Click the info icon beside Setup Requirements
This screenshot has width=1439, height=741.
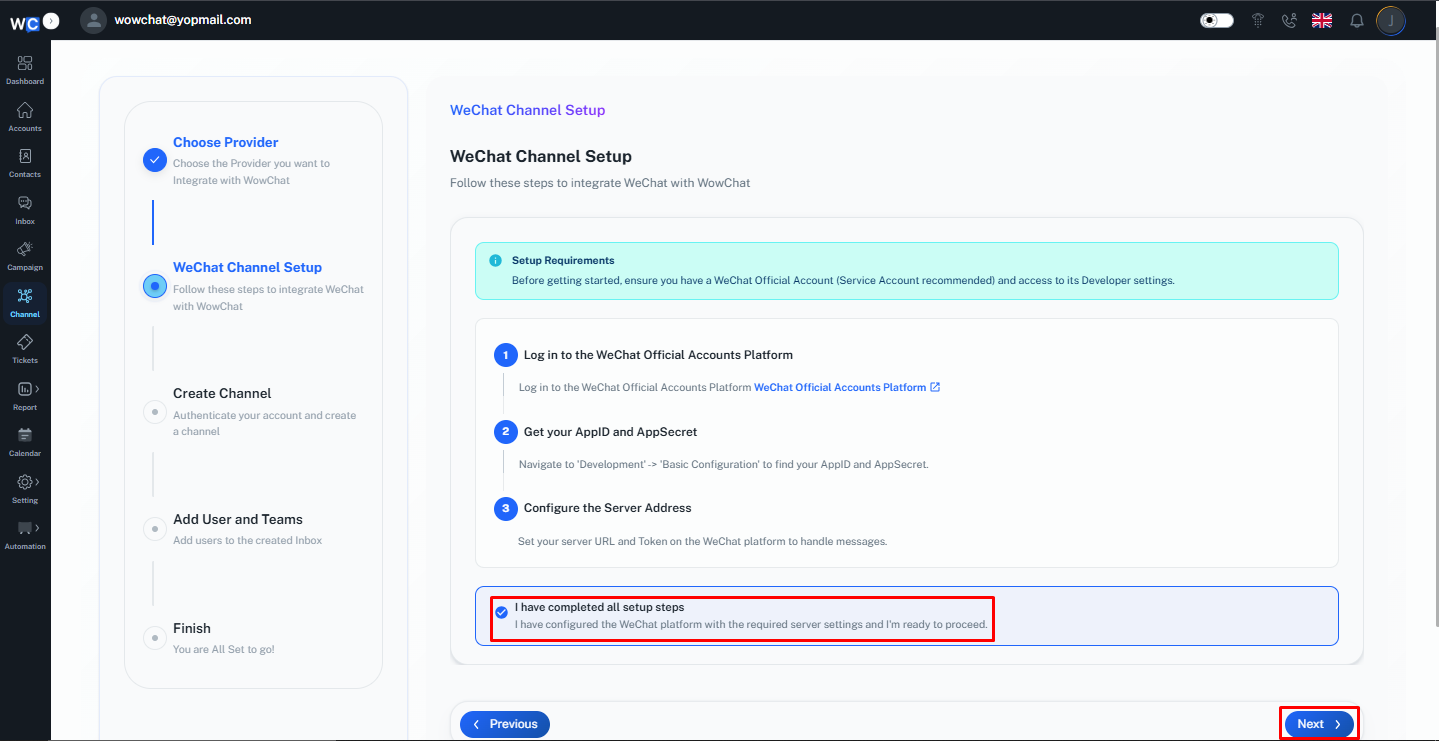pyautogui.click(x=495, y=261)
